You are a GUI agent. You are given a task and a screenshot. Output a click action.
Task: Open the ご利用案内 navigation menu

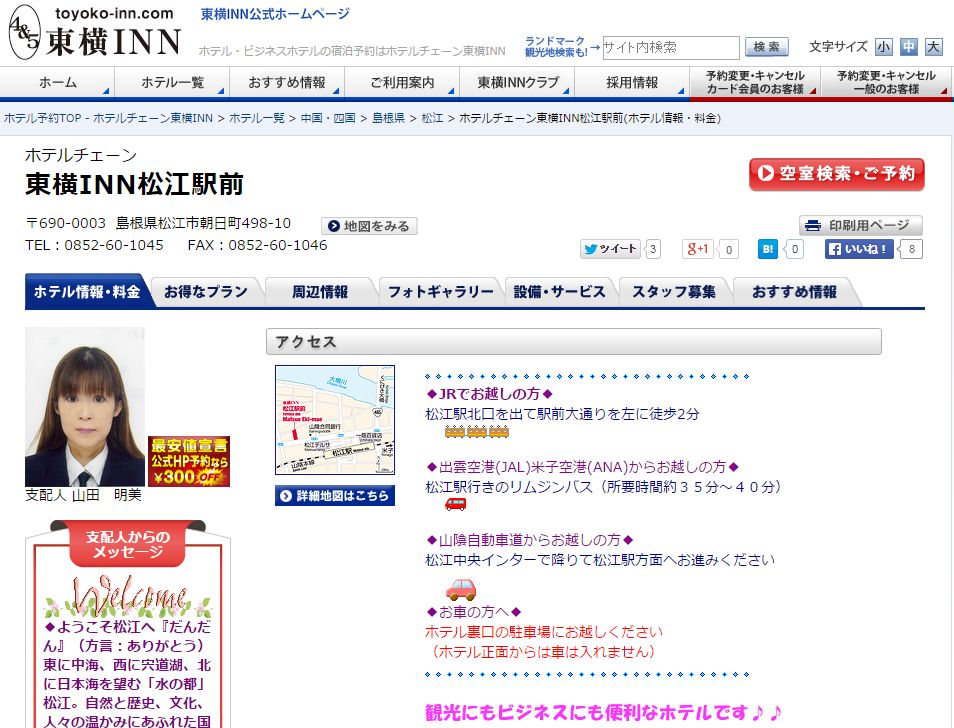tap(402, 83)
